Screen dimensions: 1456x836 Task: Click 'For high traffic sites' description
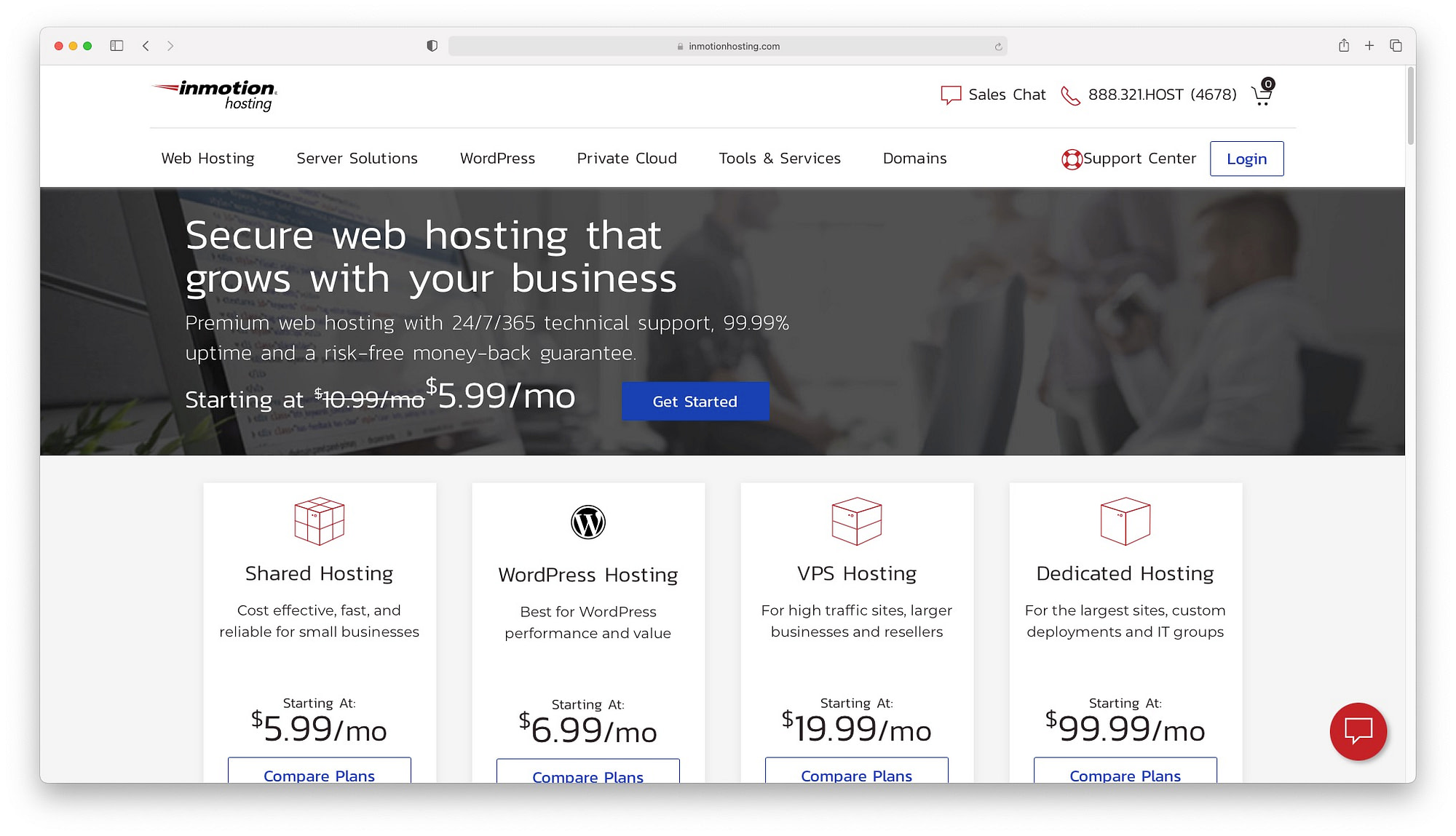(857, 621)
